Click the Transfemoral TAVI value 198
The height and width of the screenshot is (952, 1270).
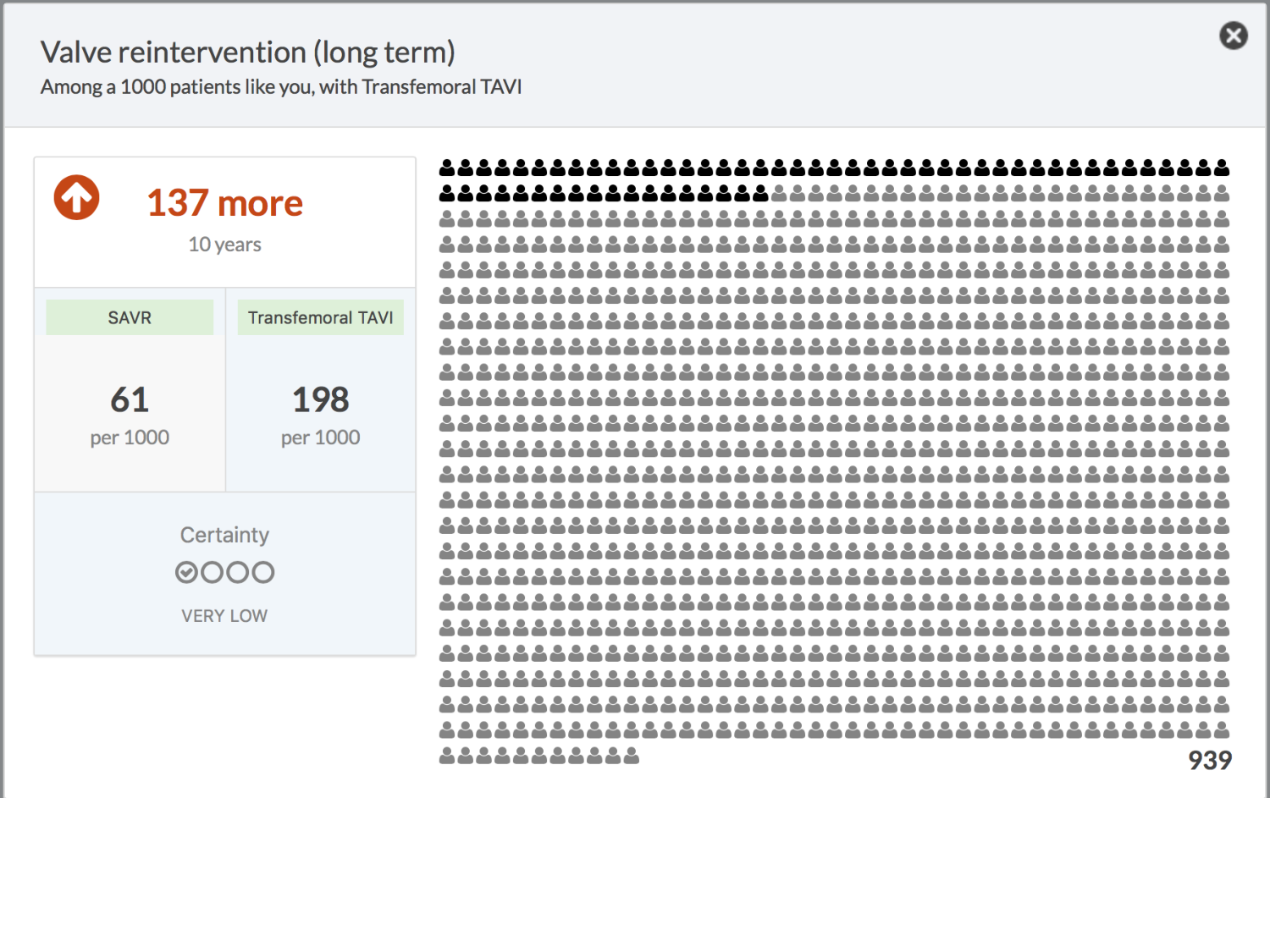point(320,399)
